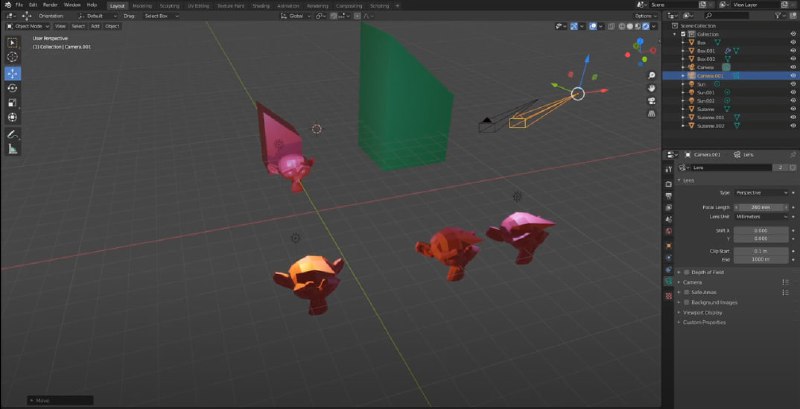Open the viewport Object menu
The height and width of the screenshot is (409, 800).
112,26
